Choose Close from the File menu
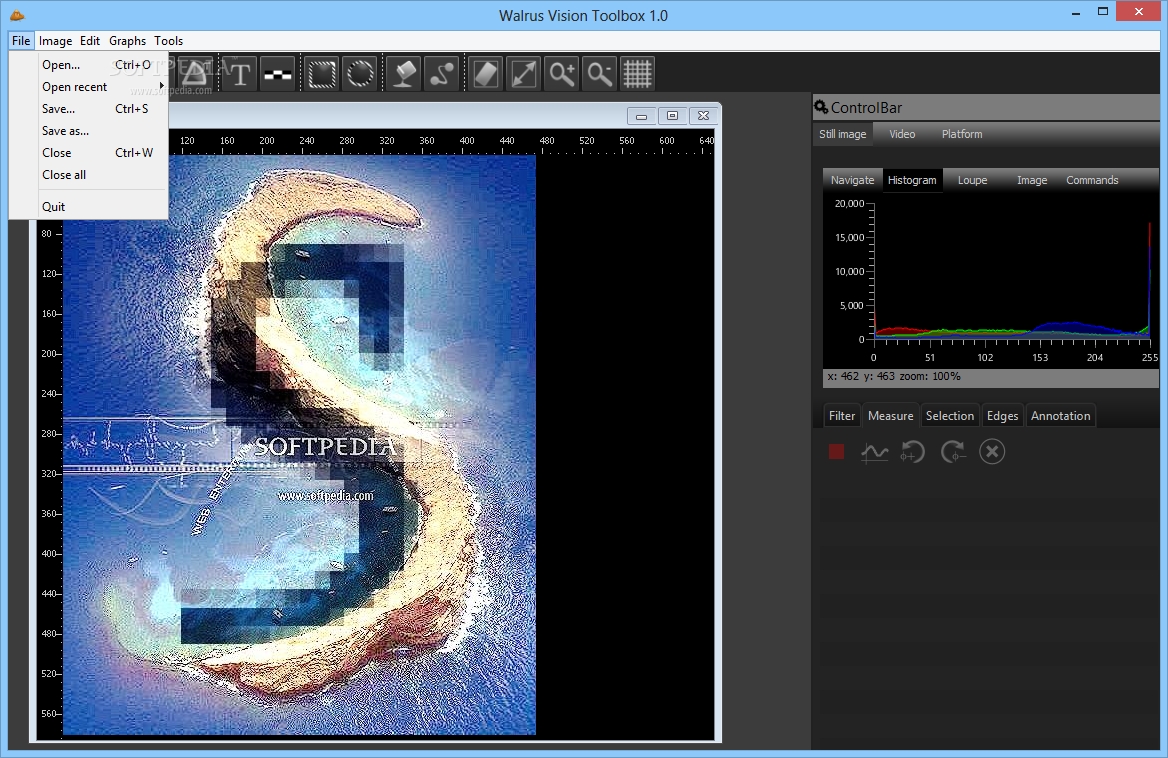 click(89, 153)
